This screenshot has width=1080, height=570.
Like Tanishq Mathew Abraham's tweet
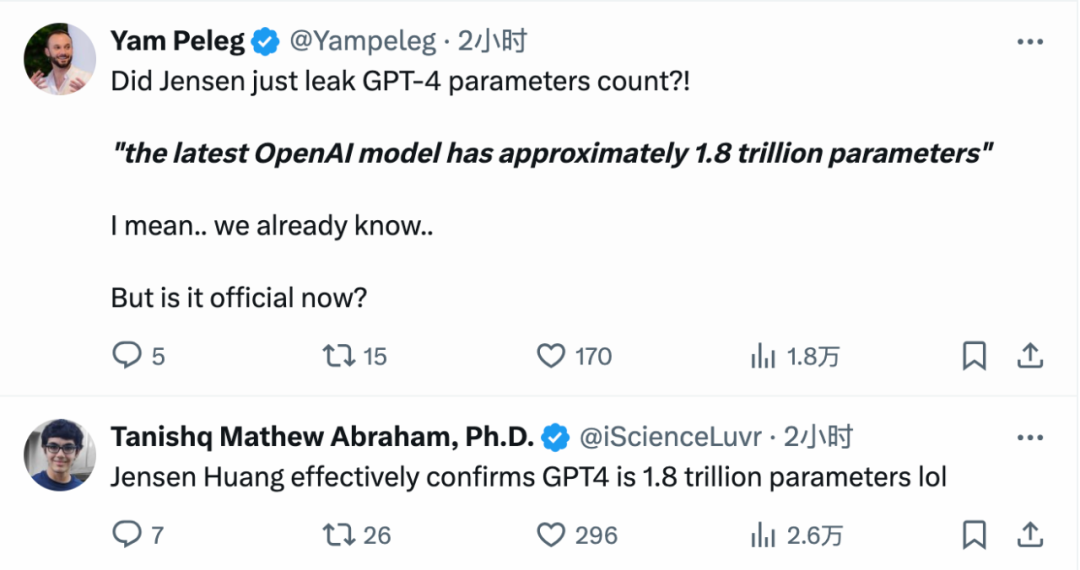tap(552, 535)
